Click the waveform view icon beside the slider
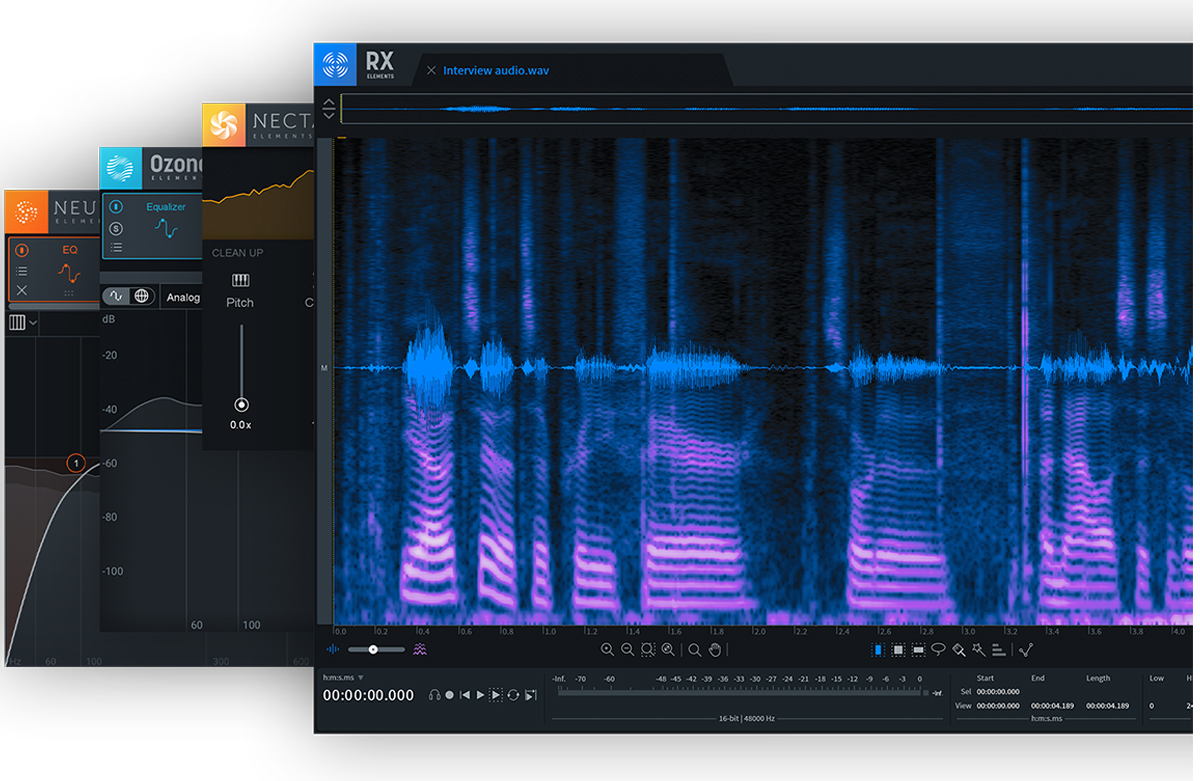The height and width of the screenshot is (781, 1200). pos(332,649)
